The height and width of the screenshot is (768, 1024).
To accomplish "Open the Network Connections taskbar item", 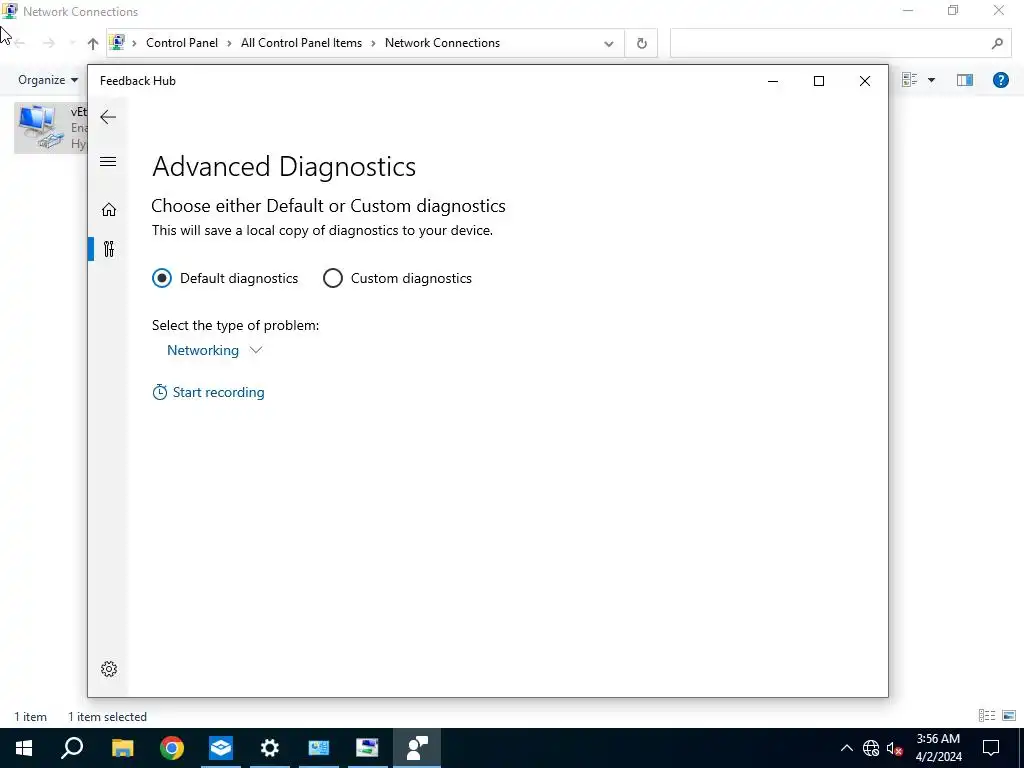I will 367,748.
